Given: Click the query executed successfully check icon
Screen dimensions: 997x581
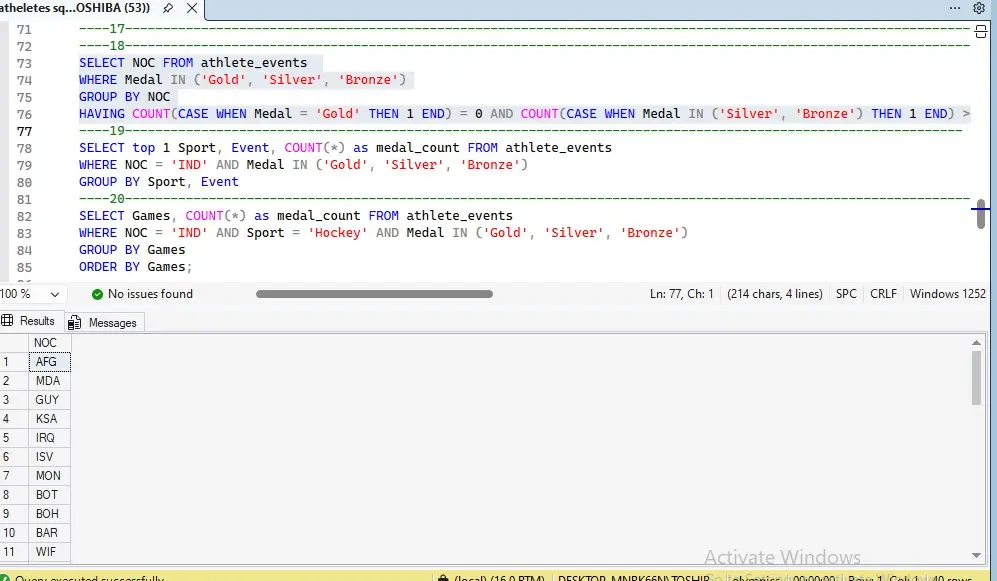Looking at the screenshot, I should 7,577.
